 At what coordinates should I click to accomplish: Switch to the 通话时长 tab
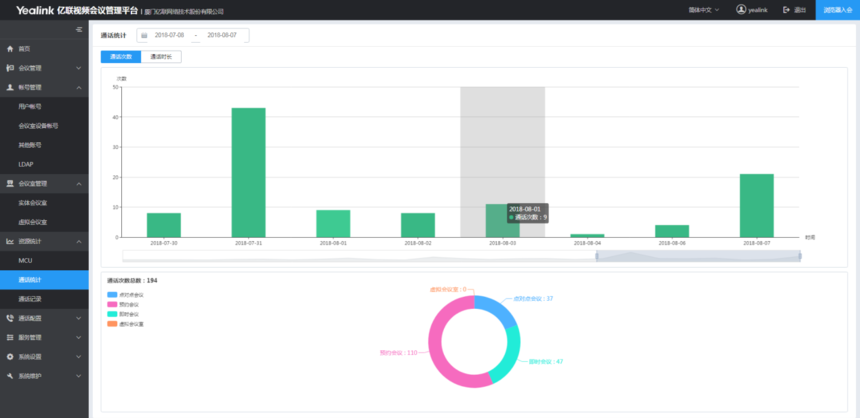click(x=161, y=57)
